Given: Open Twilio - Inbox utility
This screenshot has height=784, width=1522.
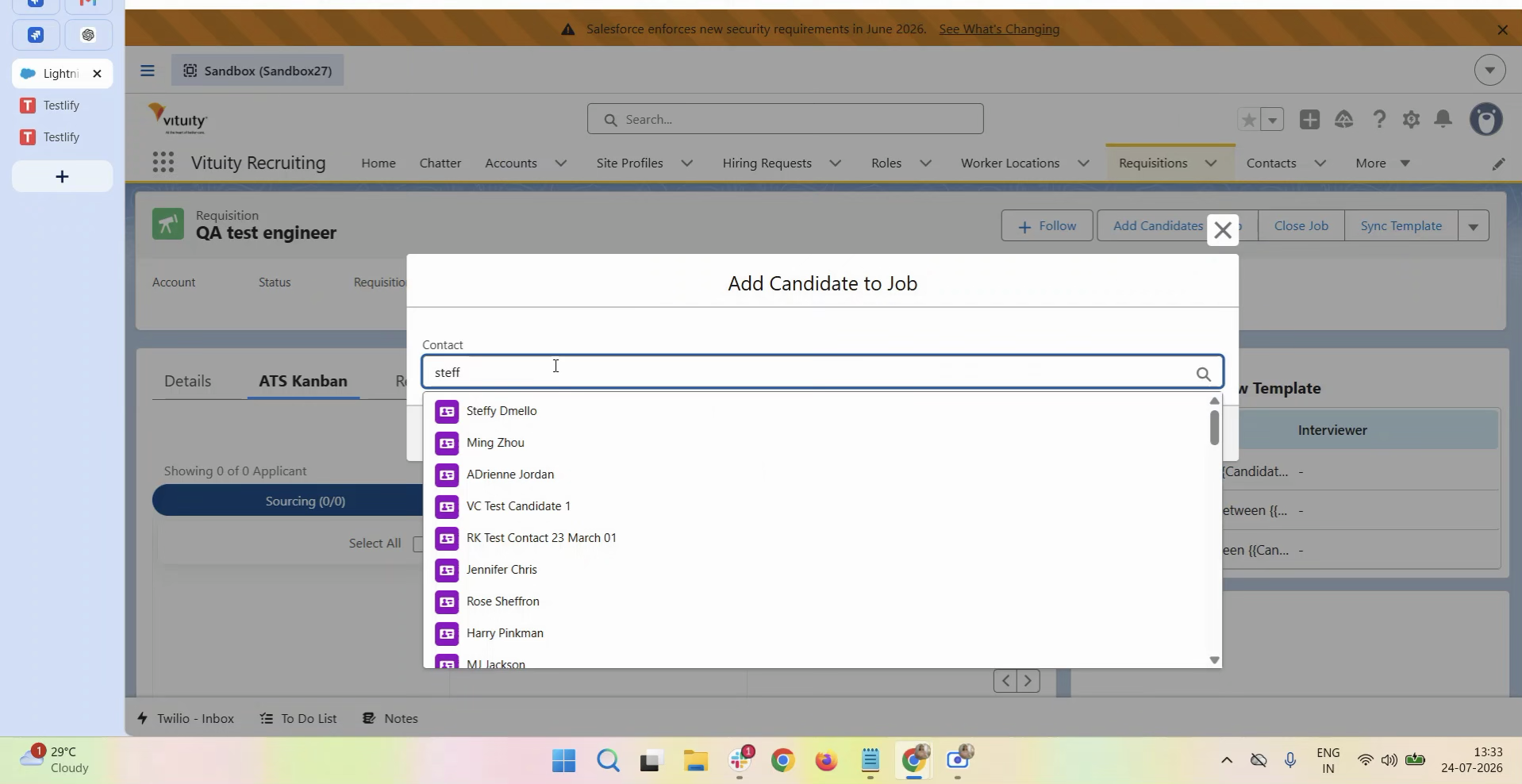Looking at the screenshot, I should click(x=186, y=719).
